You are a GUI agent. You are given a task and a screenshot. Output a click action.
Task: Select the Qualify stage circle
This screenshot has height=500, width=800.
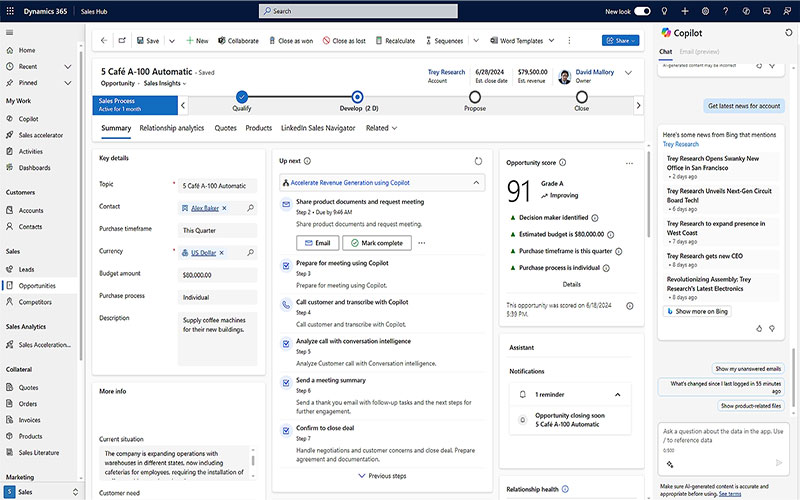[x=242, y=96]
